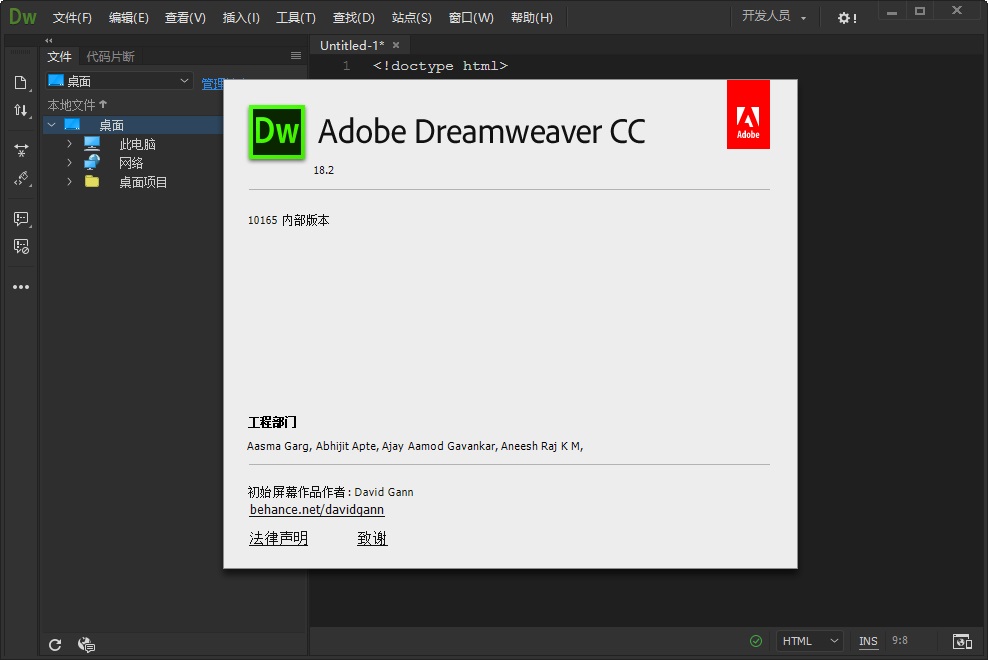Viewport: 988px width, 660px height.
Task: Toggle INS insert mode in status bar
Action: coord(867,641)
